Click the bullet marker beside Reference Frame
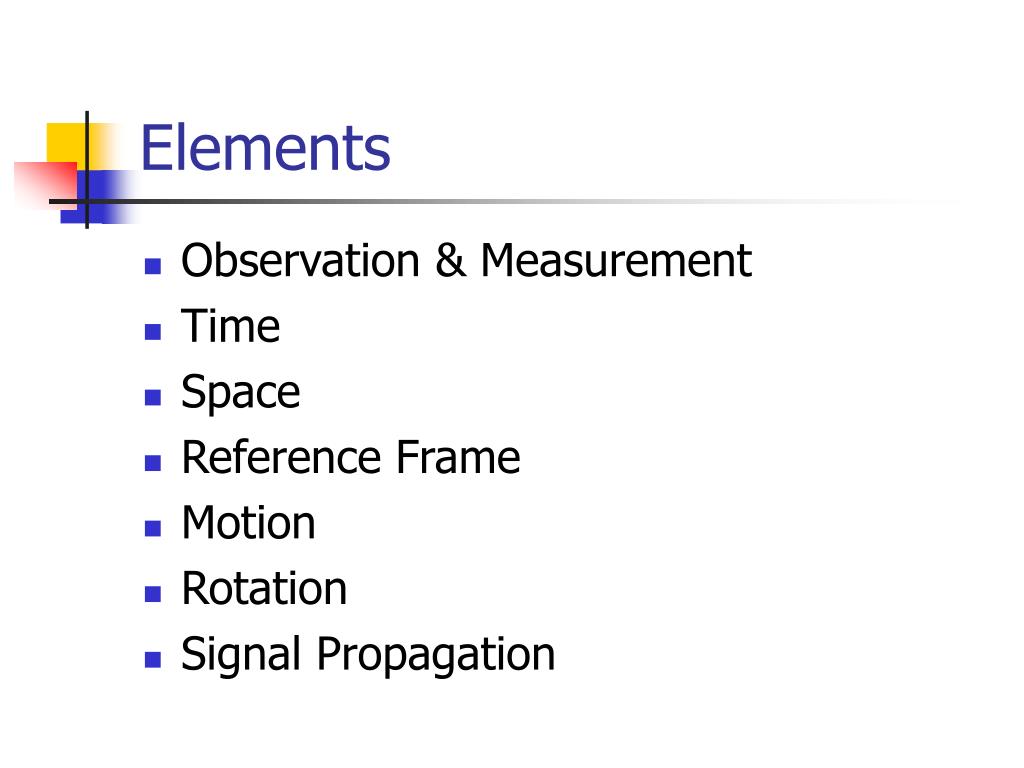Image resolution: width=1024 pixels, height=768 pixels. (x=153, y=463)
